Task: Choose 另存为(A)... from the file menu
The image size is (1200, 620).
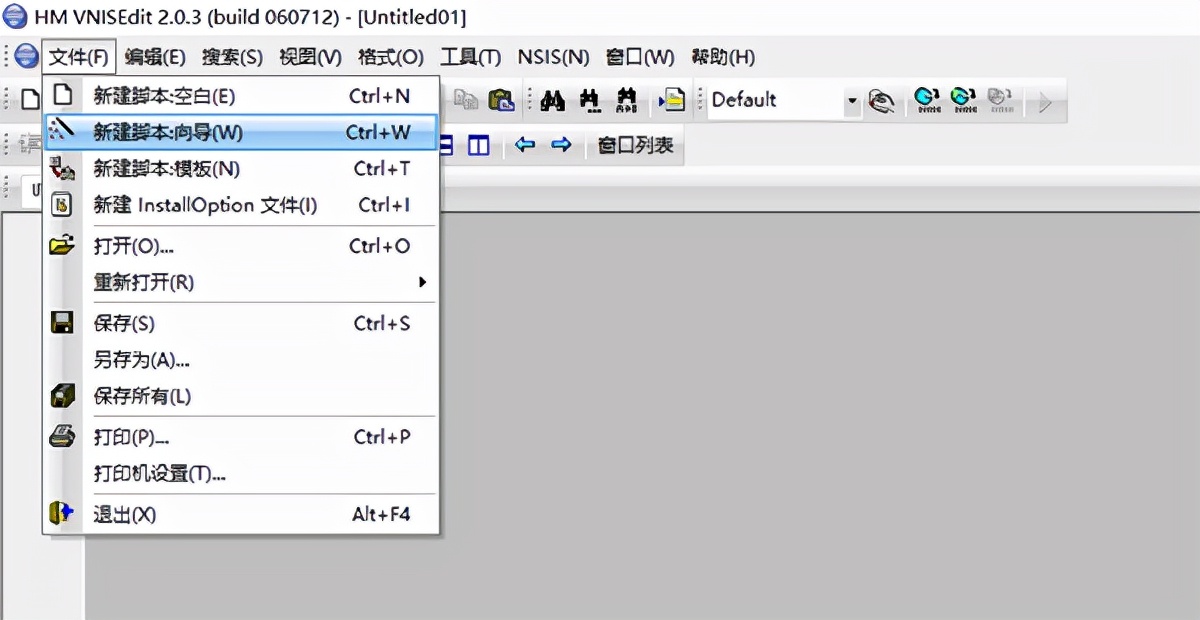Action: (x=241, y=360)
